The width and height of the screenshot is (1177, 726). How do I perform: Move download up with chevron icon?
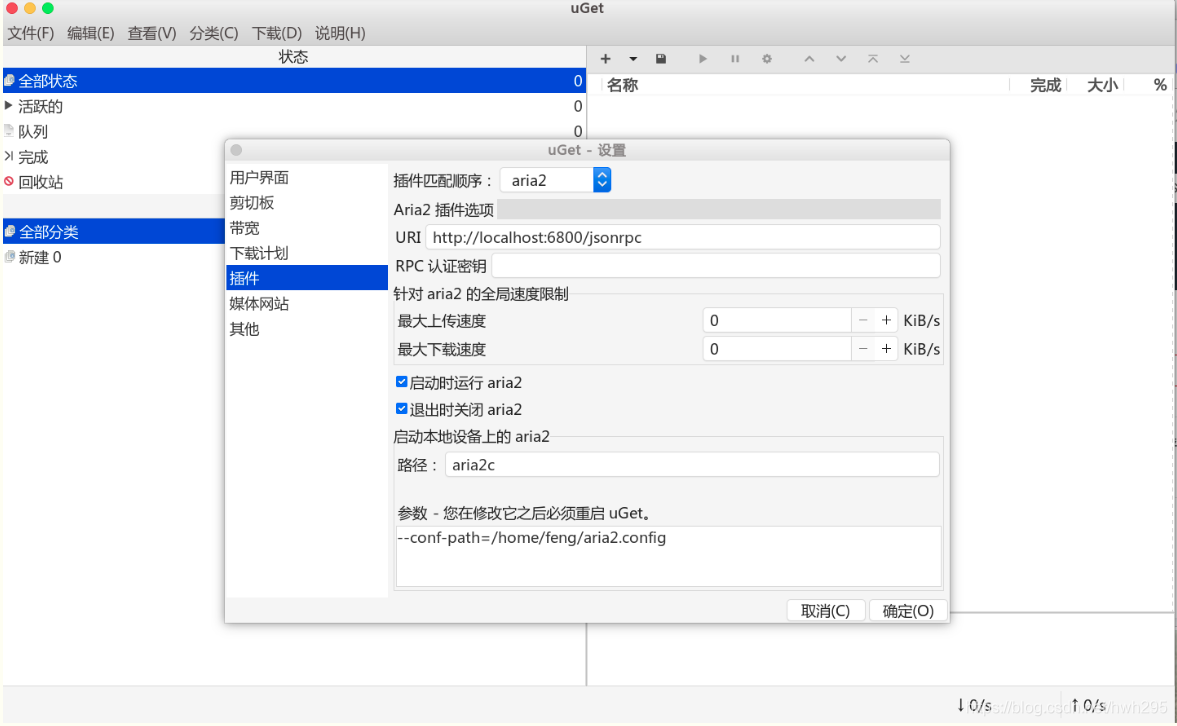[809, 59]
